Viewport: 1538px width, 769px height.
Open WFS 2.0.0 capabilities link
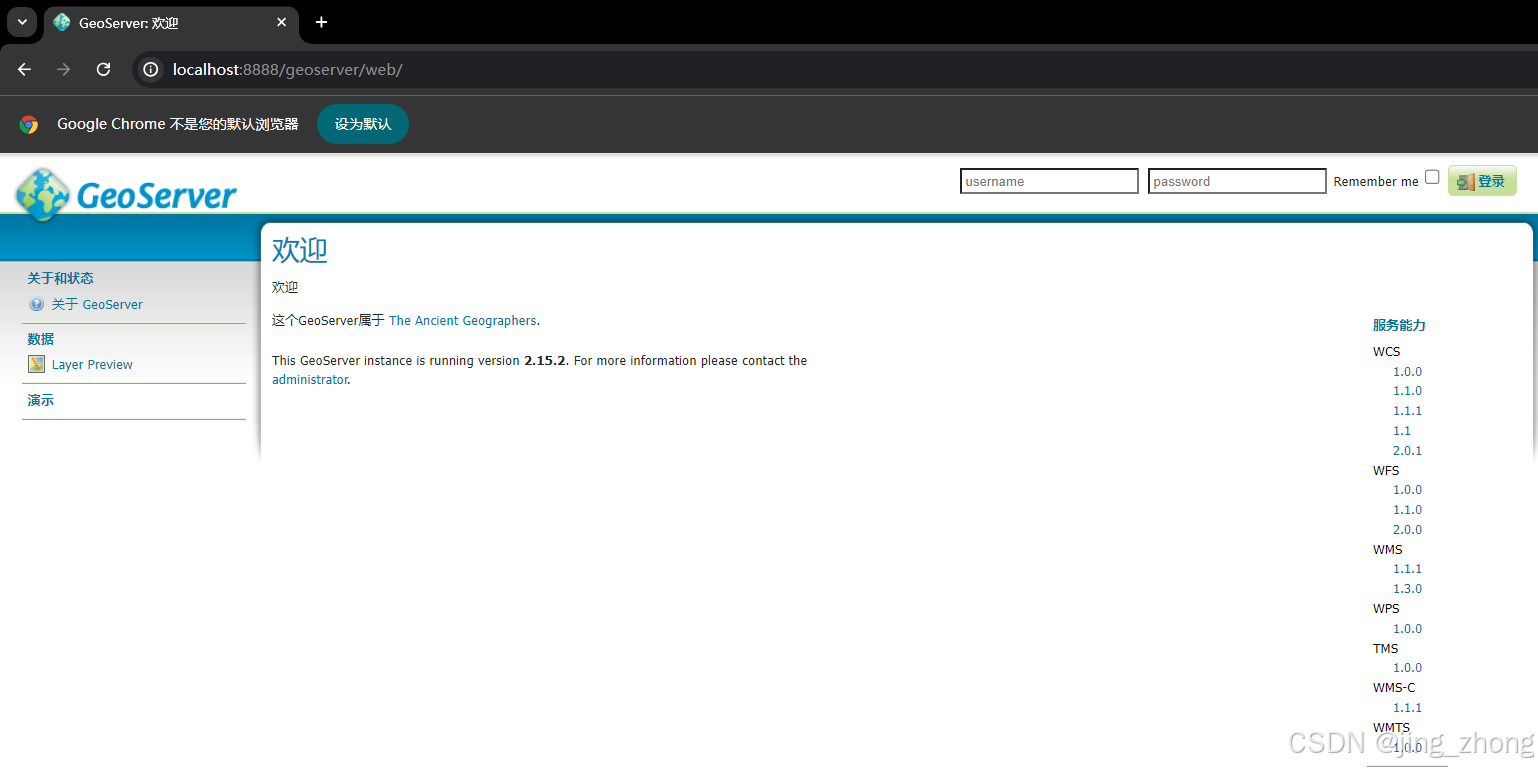coord(1407,530)
